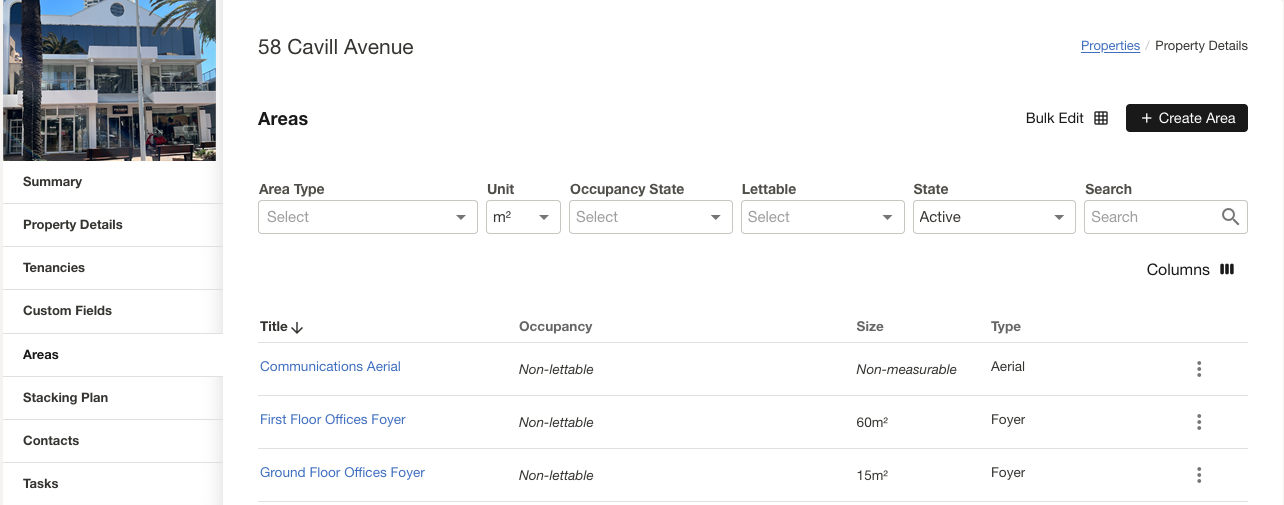Open the Lettable filter dropdown

(x=822, y=217)
